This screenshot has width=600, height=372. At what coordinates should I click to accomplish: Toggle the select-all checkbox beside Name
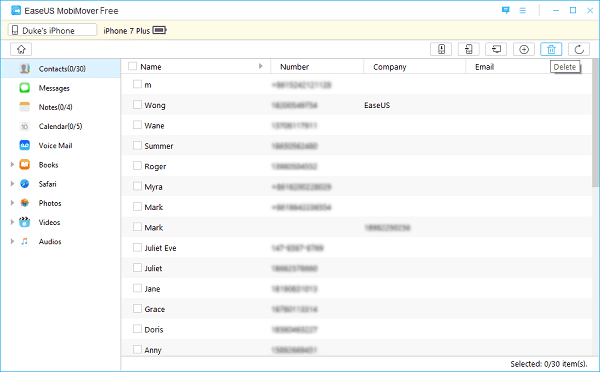pos(132,66)
